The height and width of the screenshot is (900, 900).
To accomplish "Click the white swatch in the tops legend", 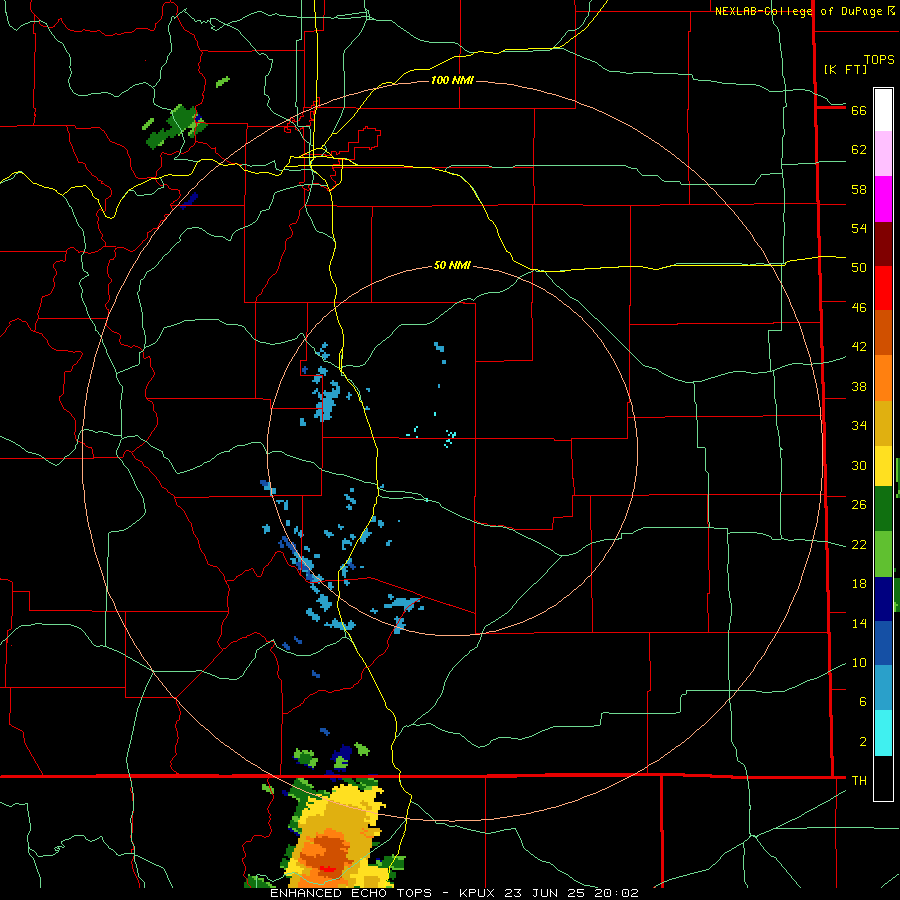I will (x=883, y=110).
